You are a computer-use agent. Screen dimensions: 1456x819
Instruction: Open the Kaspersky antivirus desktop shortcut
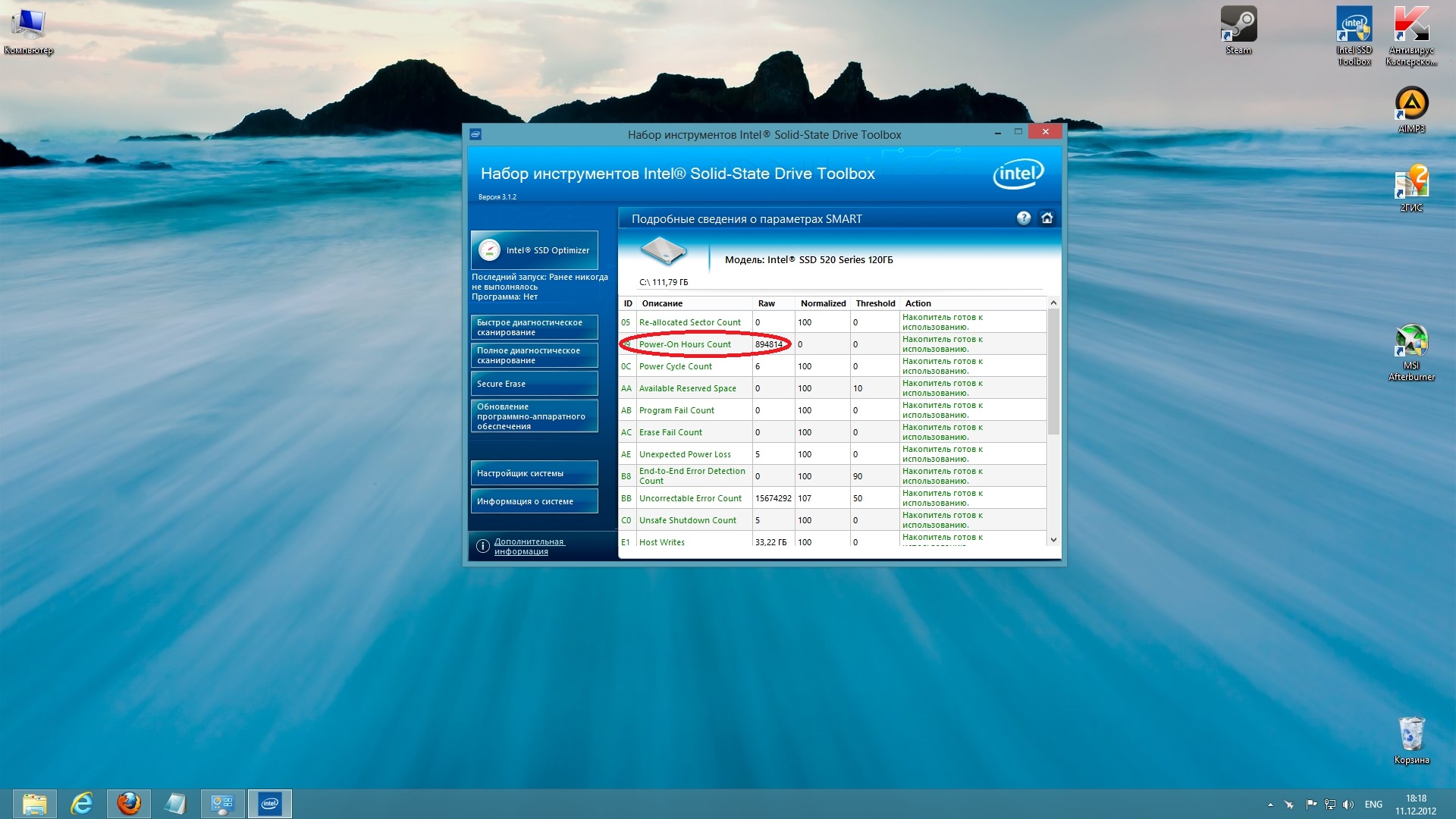tap(1411, 36)
